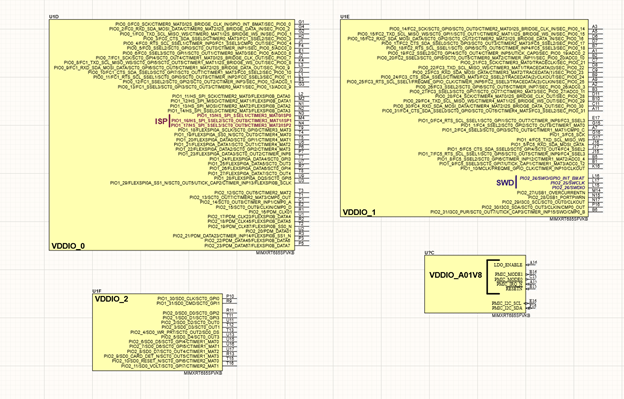Select the PIO2_31/I3C0_PUR pin name

pos(508,212)
